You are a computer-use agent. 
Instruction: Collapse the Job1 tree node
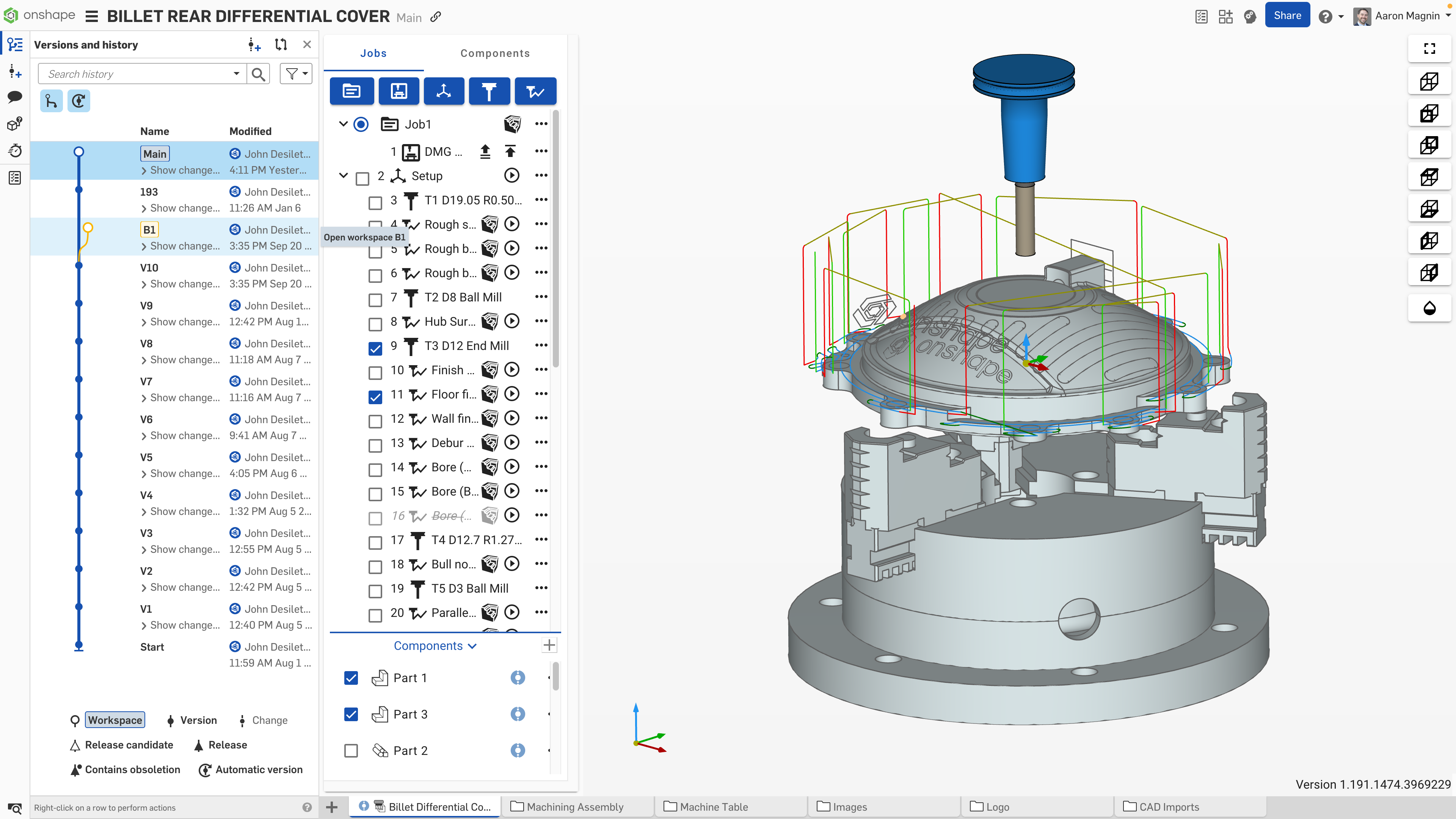(343, 124)
